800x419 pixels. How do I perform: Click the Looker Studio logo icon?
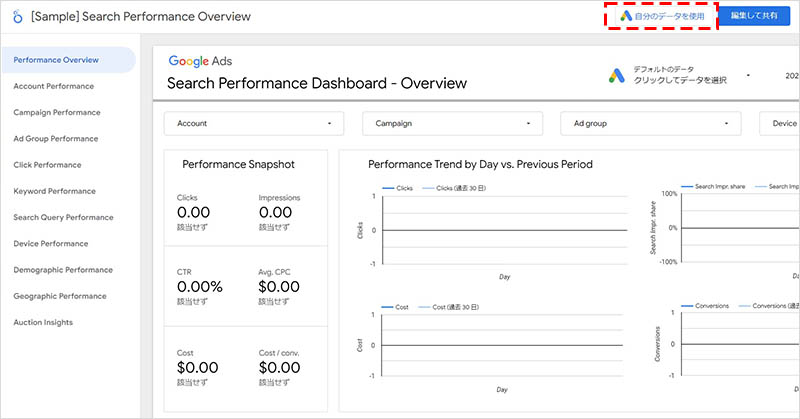click(17, 17)
